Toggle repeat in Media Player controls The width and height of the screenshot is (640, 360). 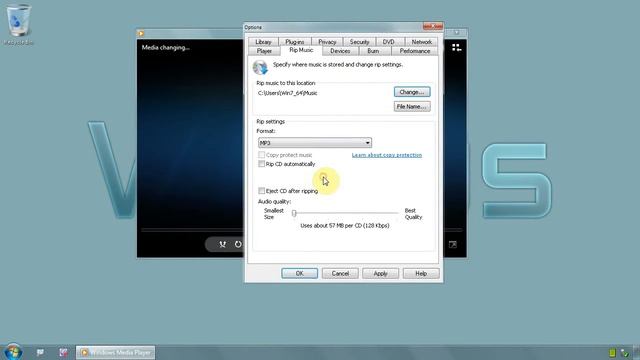point(238,244)
